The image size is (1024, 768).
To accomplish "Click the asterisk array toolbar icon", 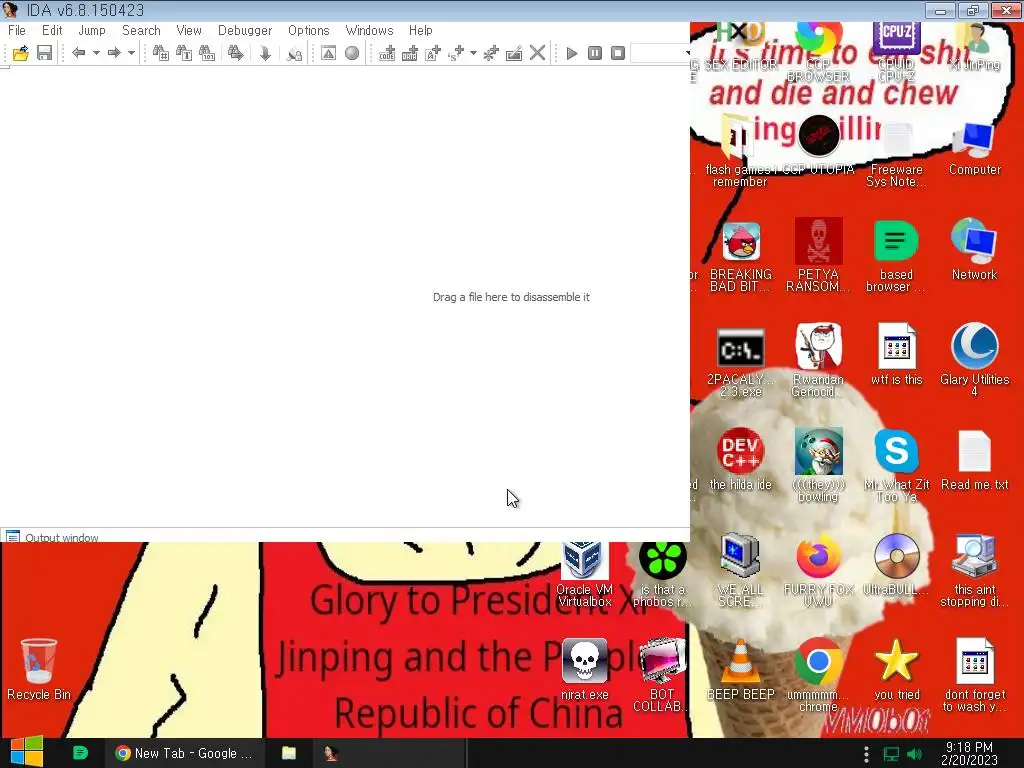I will coord(491,53).
